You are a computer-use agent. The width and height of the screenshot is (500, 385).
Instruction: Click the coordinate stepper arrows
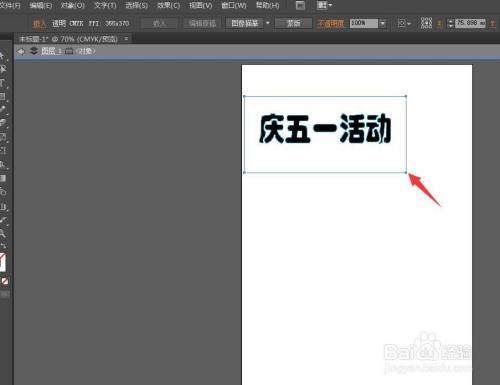451,23
